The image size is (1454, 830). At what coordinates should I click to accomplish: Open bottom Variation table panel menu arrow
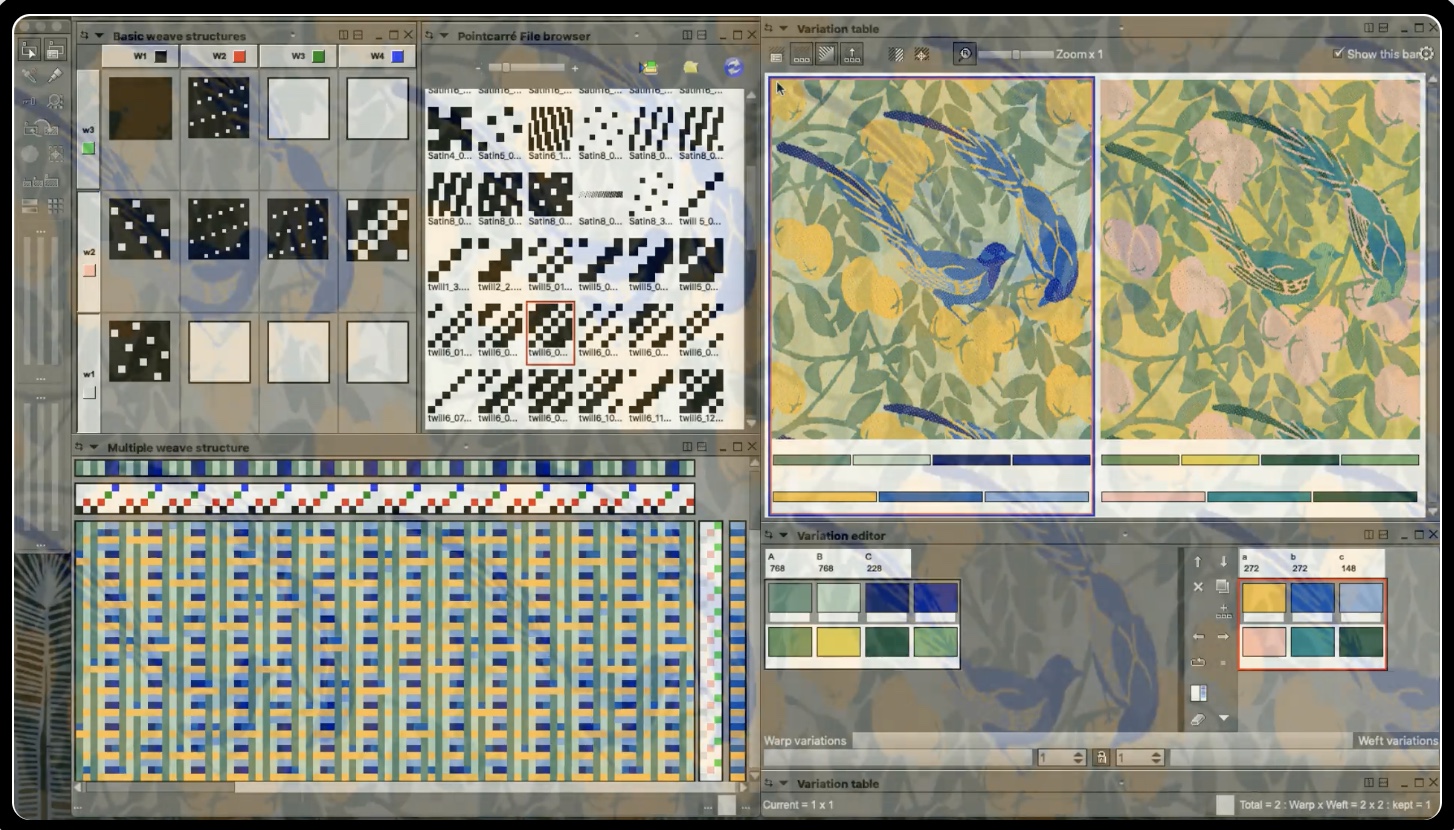coord(783,784)
